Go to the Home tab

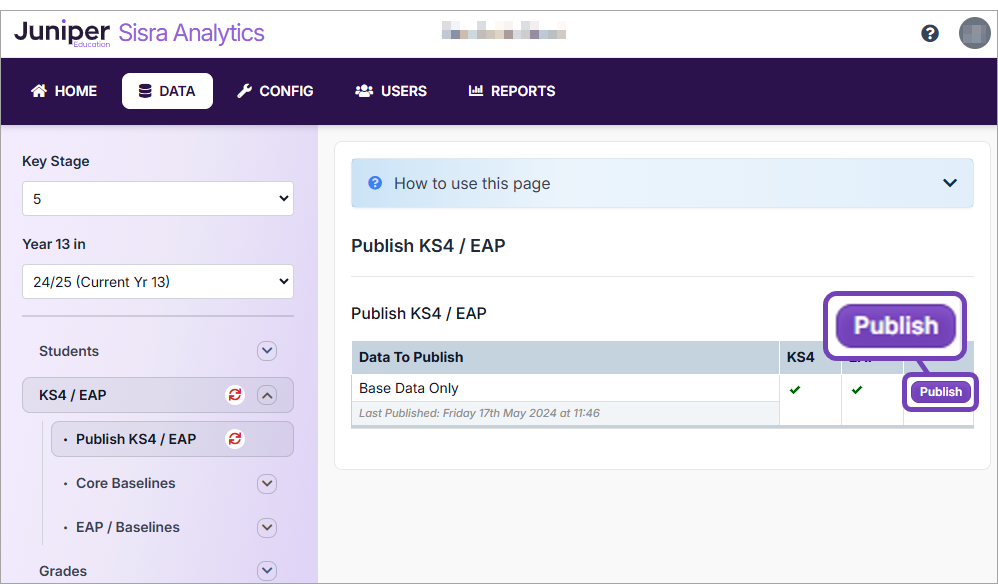tap(64, 91)
